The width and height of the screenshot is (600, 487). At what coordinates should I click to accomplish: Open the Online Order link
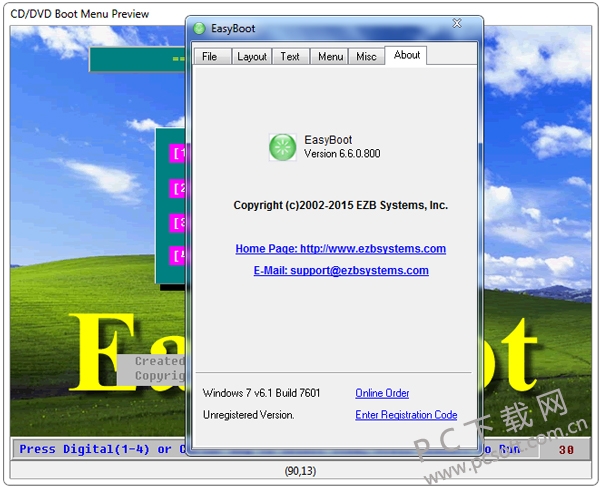382,393
